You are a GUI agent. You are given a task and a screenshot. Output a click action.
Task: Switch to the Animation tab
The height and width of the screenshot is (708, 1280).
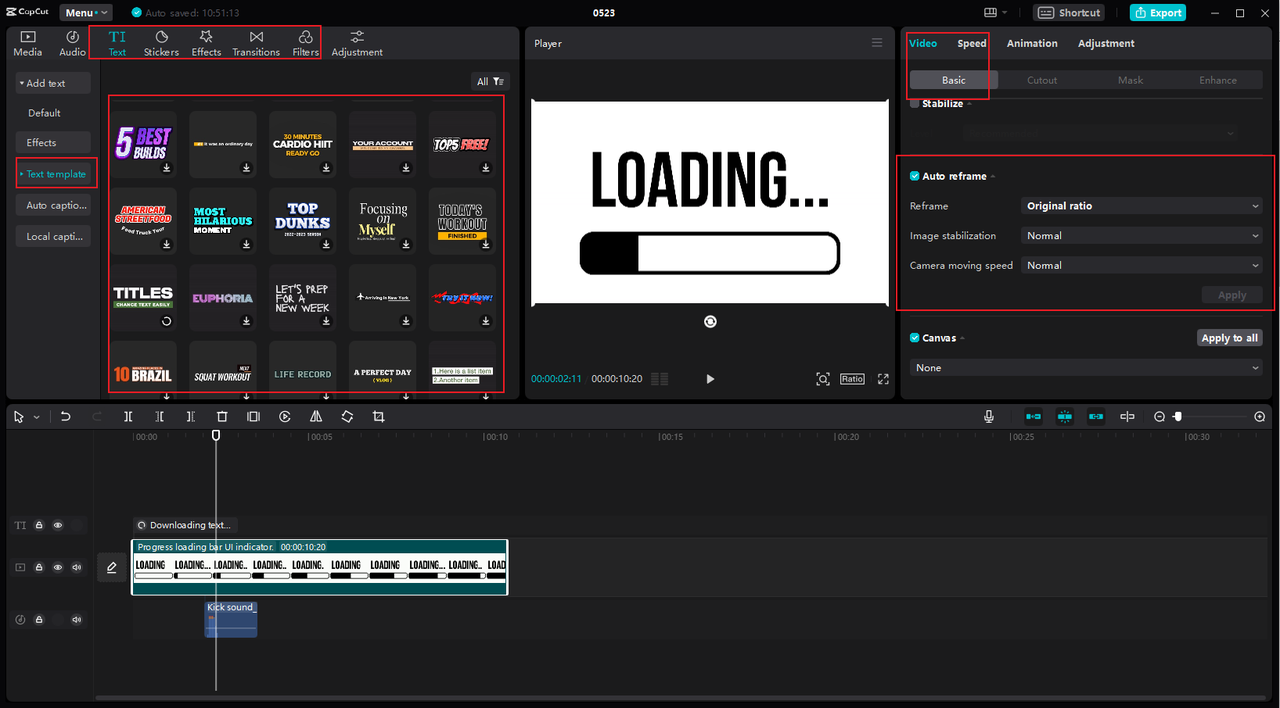click(1032, 43)
